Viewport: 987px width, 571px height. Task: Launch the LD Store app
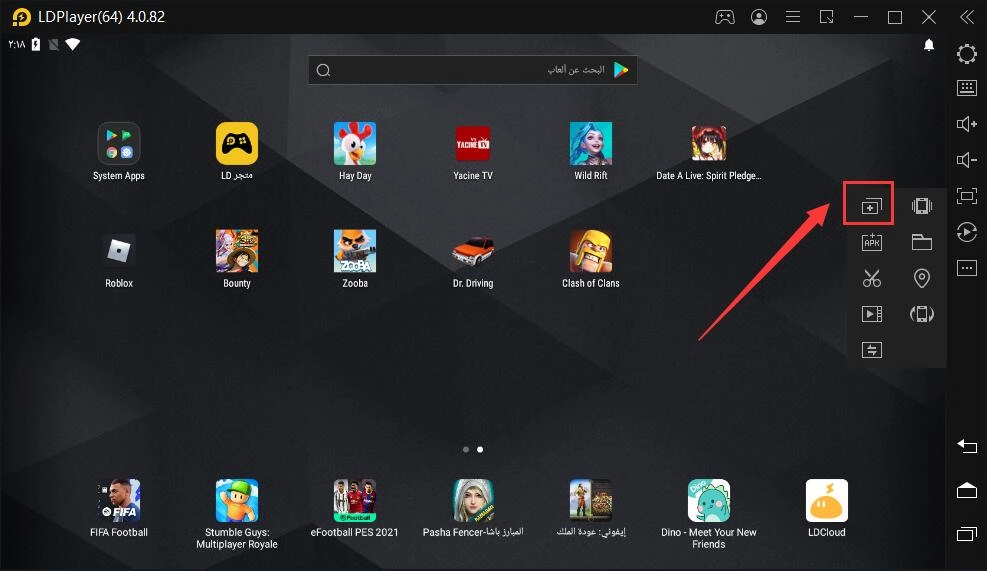coord(237,144)
